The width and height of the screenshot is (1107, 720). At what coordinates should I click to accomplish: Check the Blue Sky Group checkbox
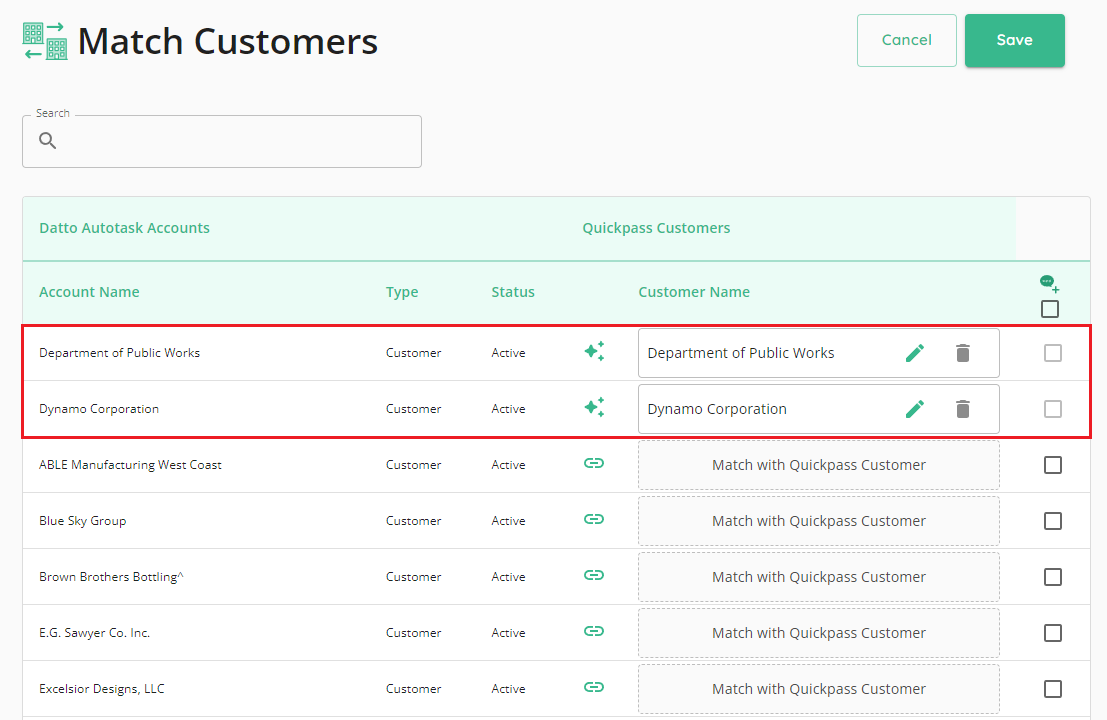coord(1053,521)
